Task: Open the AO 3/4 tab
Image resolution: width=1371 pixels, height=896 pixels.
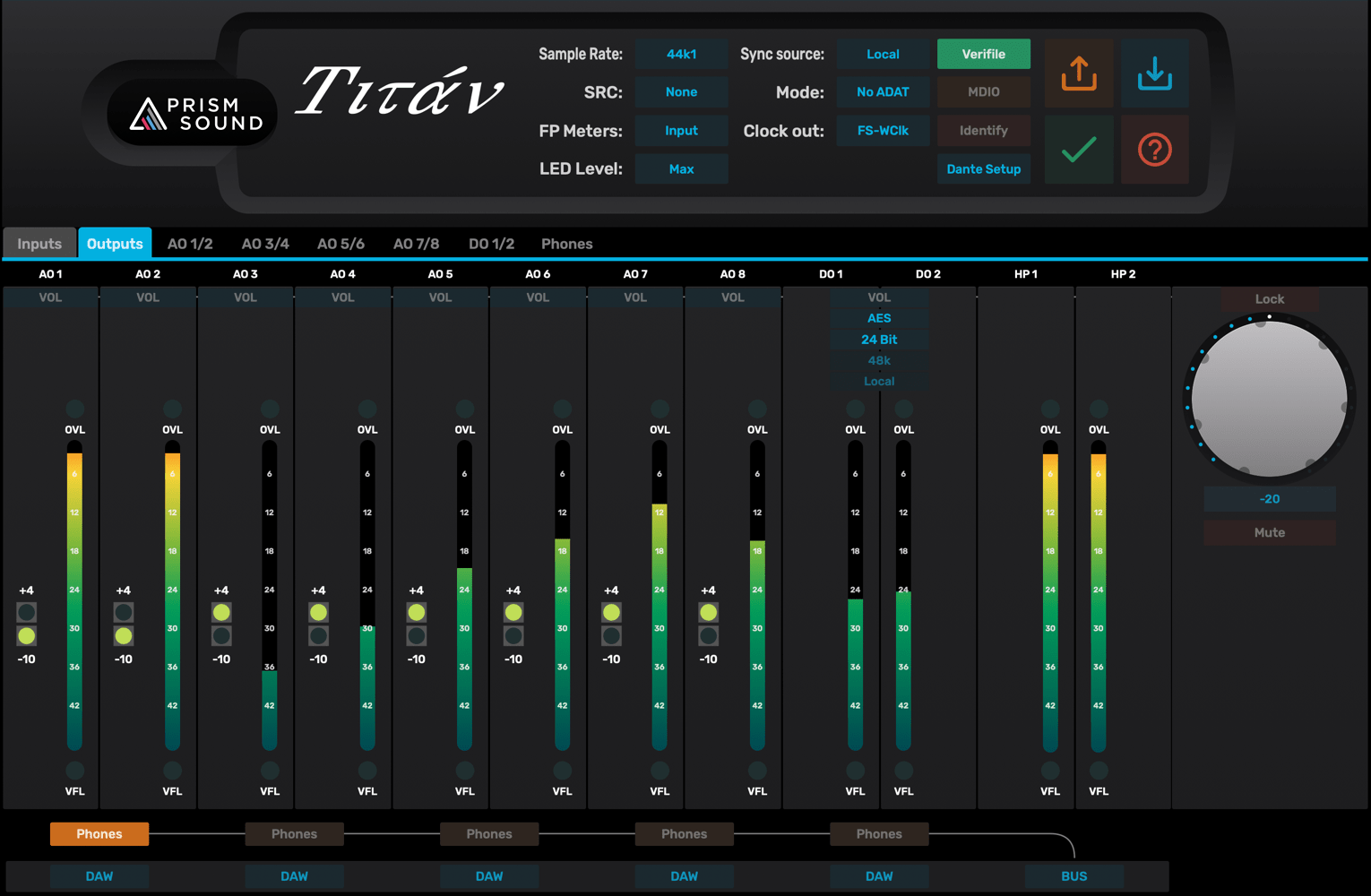Action: 265,244
